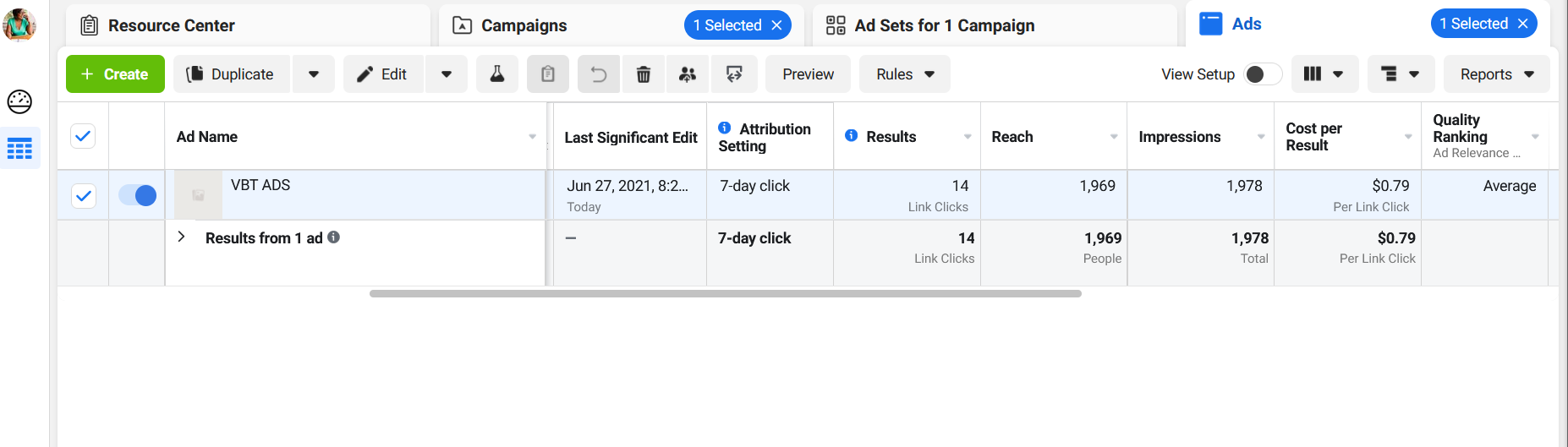Click the undo arrow icon

click(598, 74)
